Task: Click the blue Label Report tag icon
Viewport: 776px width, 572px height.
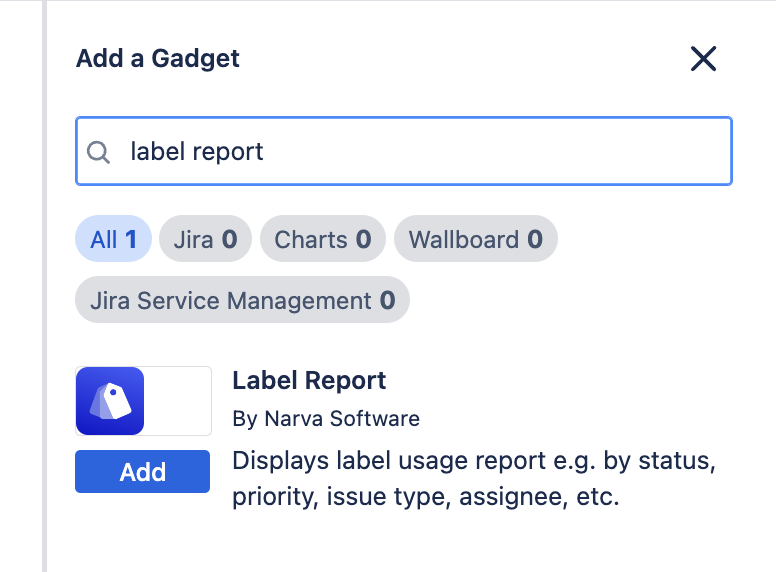Action: pos(110,401)
